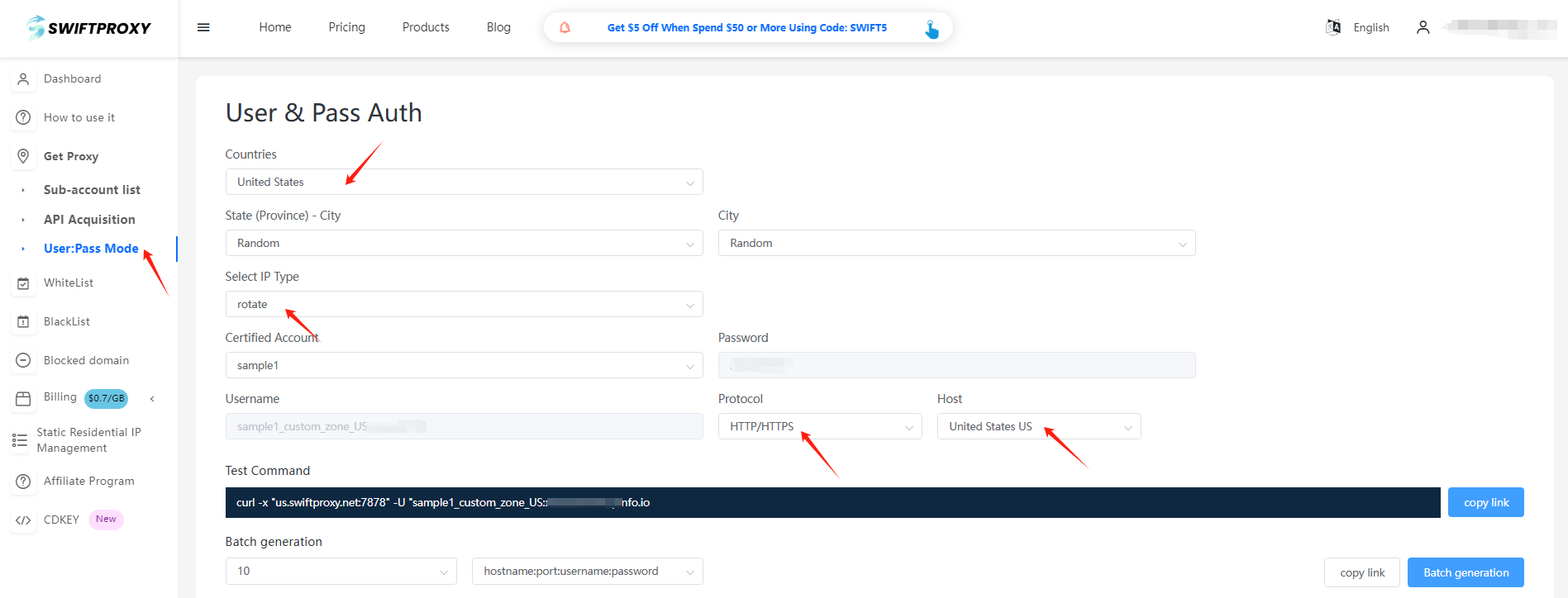This screenshot has width=1568, height=598.
Task: Open Static Residential IP Management
Action: pyautogui.click(x=88, y=440)
